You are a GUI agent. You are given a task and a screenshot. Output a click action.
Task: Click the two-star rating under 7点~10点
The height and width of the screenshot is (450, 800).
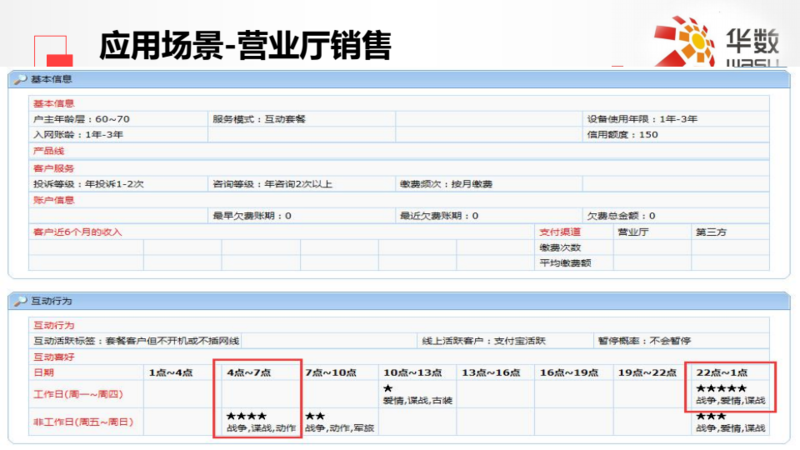point(315,416)
